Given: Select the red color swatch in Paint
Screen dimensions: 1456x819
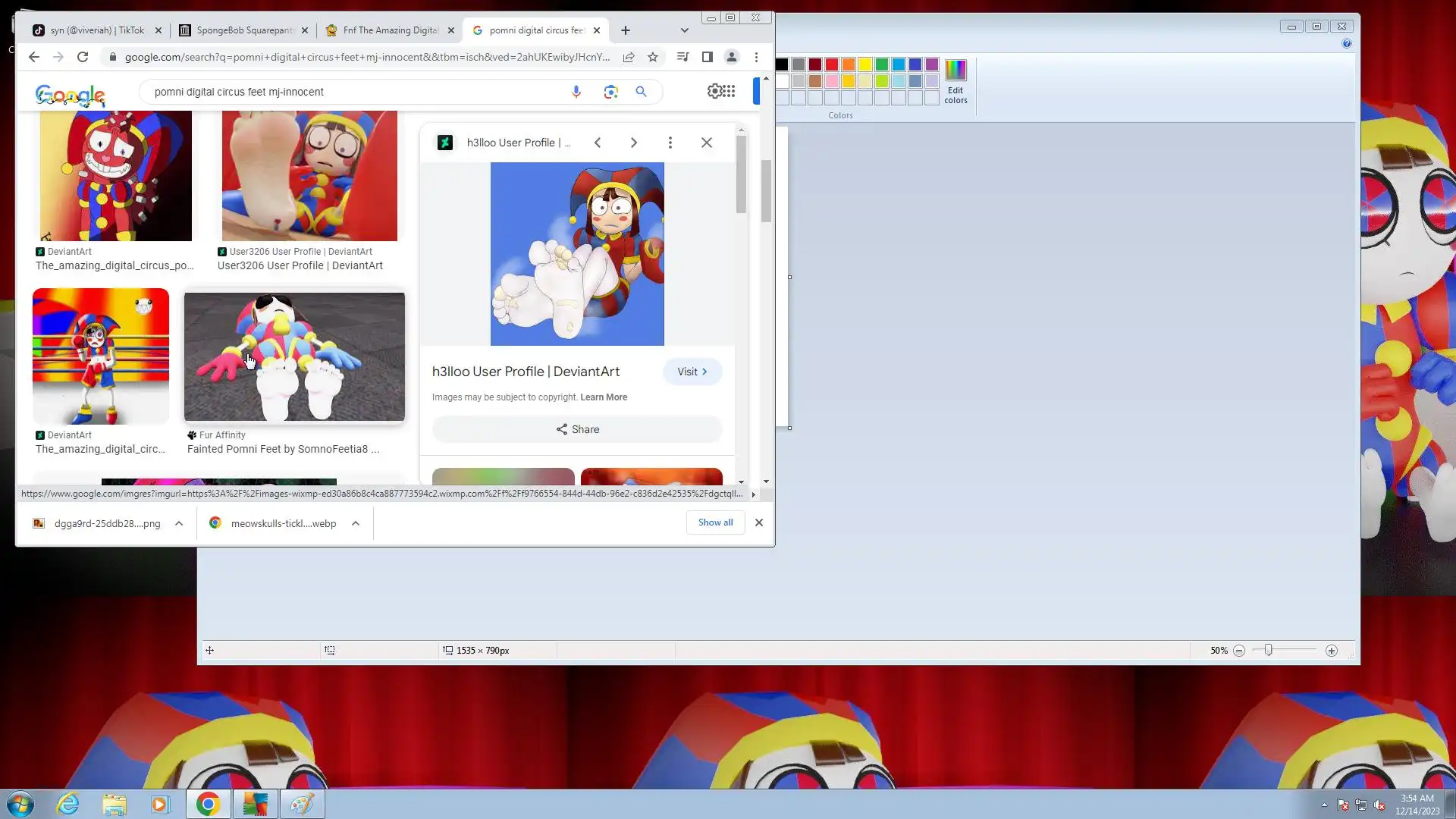Looking at the screenshot, I should (832, 64).
